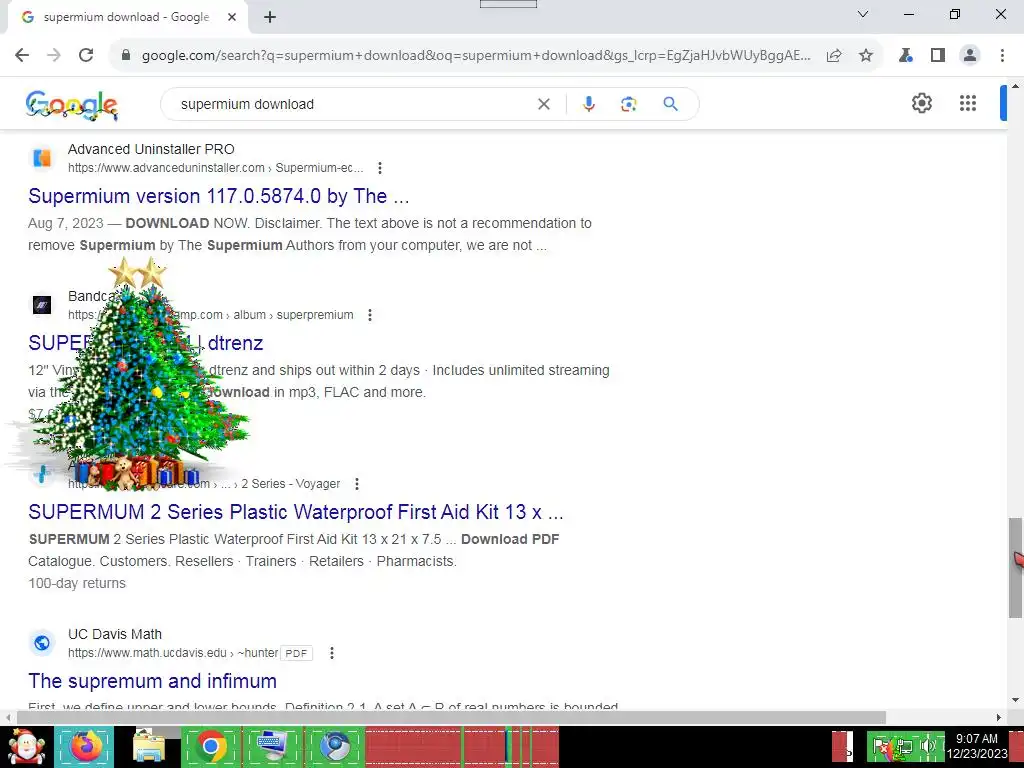The height and width of the screenshot is (768, 1024).
Task: Click the 'Aug 7, 2023' snippet date
Action: (65, 223)
